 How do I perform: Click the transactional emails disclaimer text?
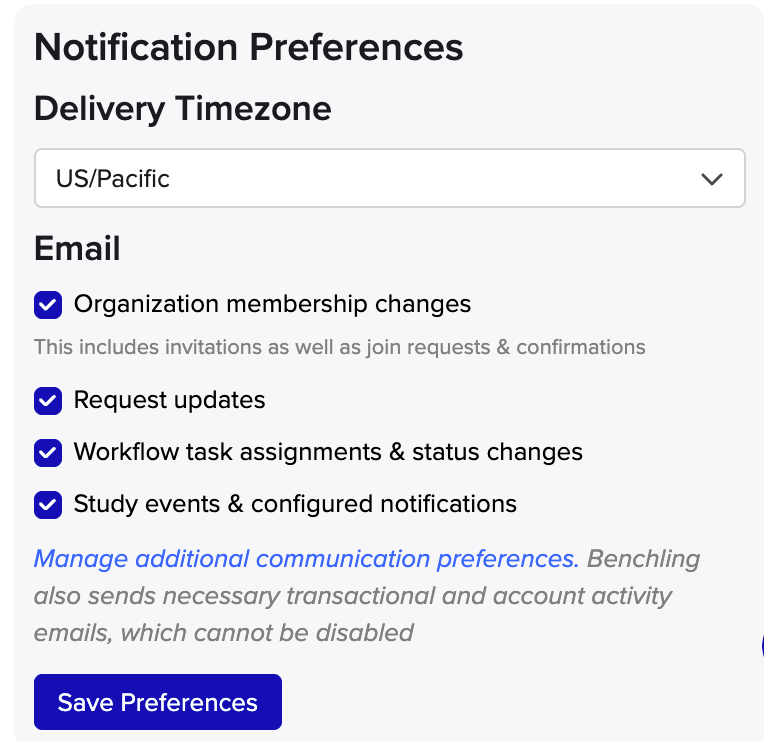coord(353,596)
